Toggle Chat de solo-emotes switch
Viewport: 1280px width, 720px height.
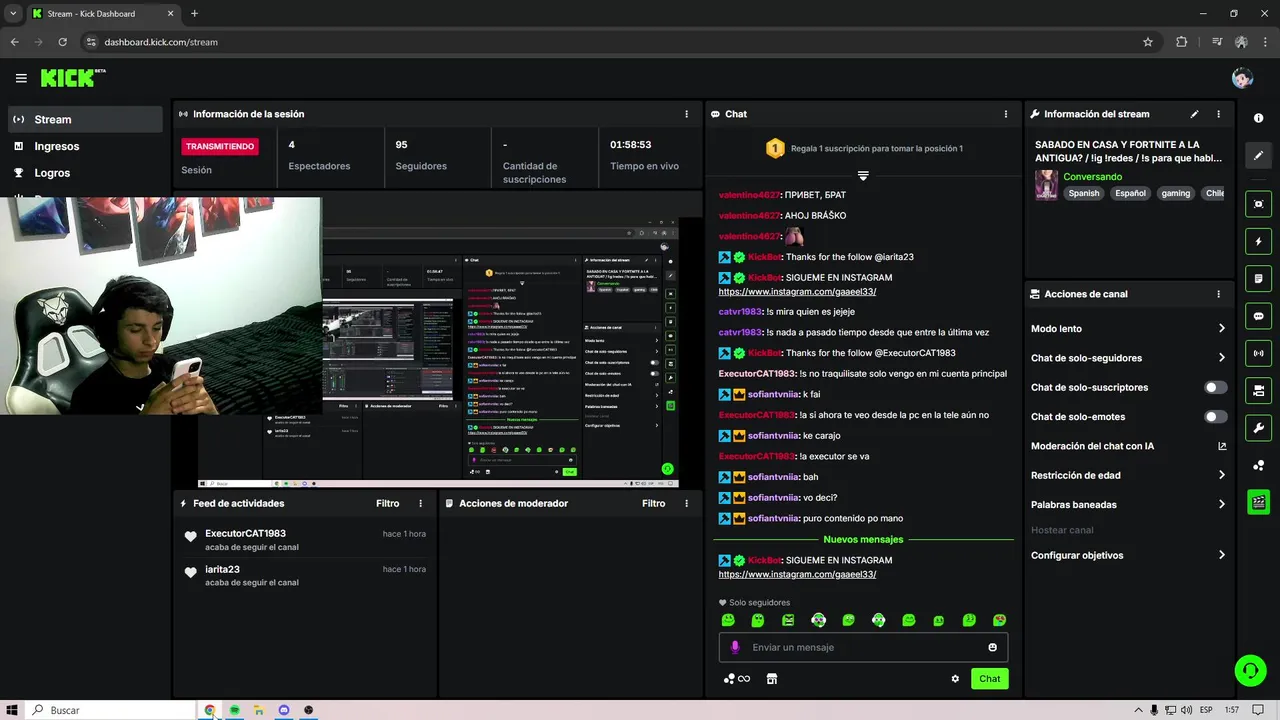pos(1215,417)
